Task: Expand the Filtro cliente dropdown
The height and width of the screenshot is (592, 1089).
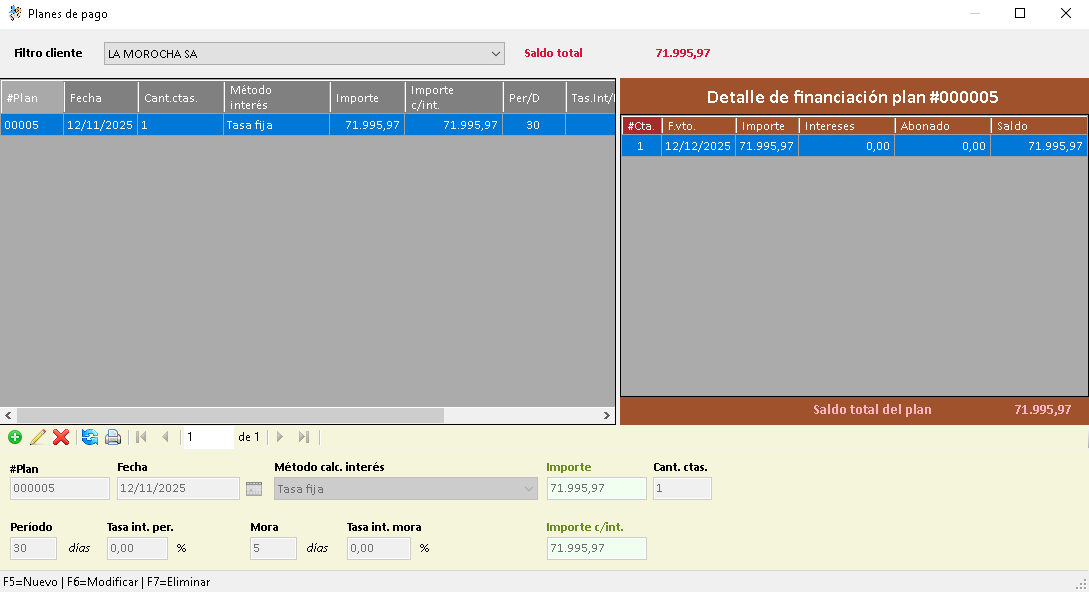Action: click(496, 53)
